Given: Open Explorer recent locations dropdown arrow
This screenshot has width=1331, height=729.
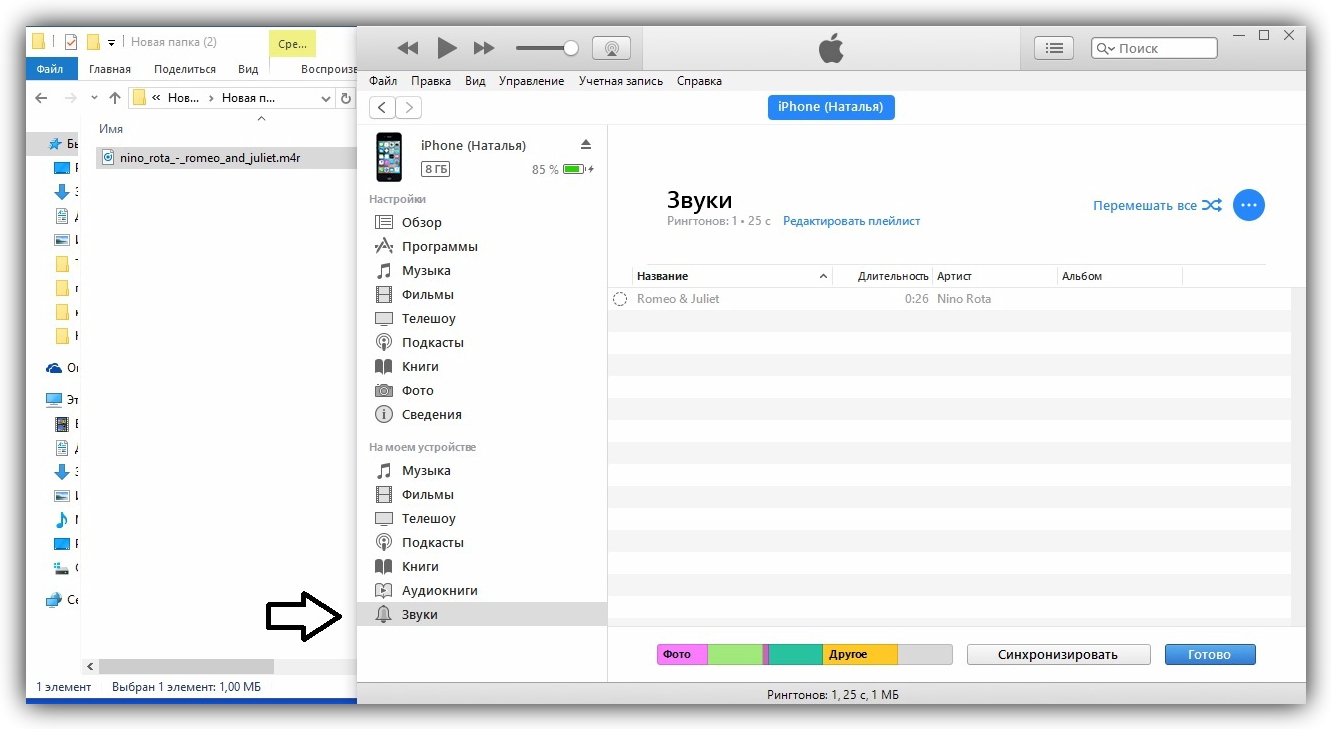Looking at the screenshot, I should coord(95,98).
